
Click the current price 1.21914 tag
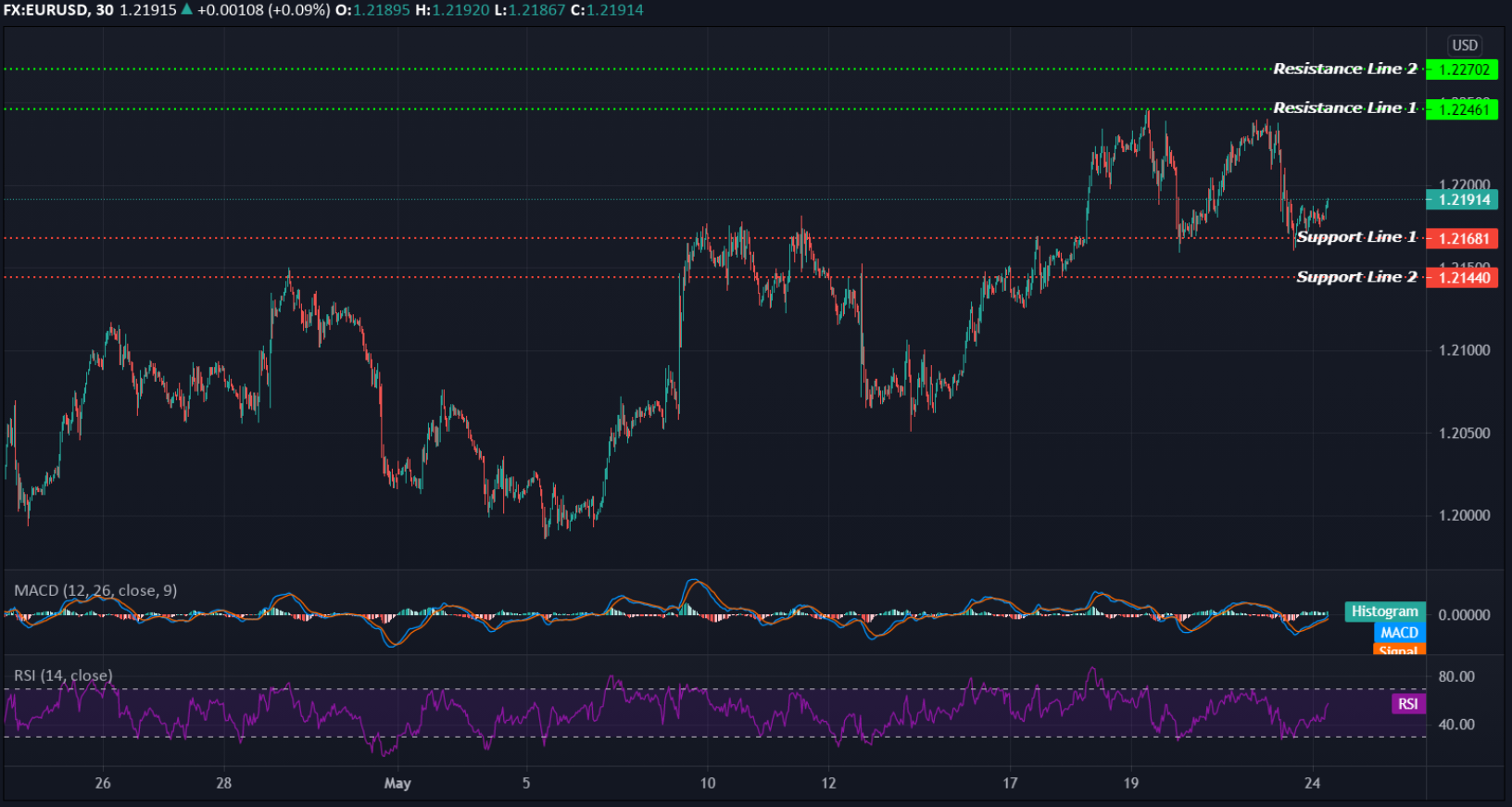(x=1462, y=199)
